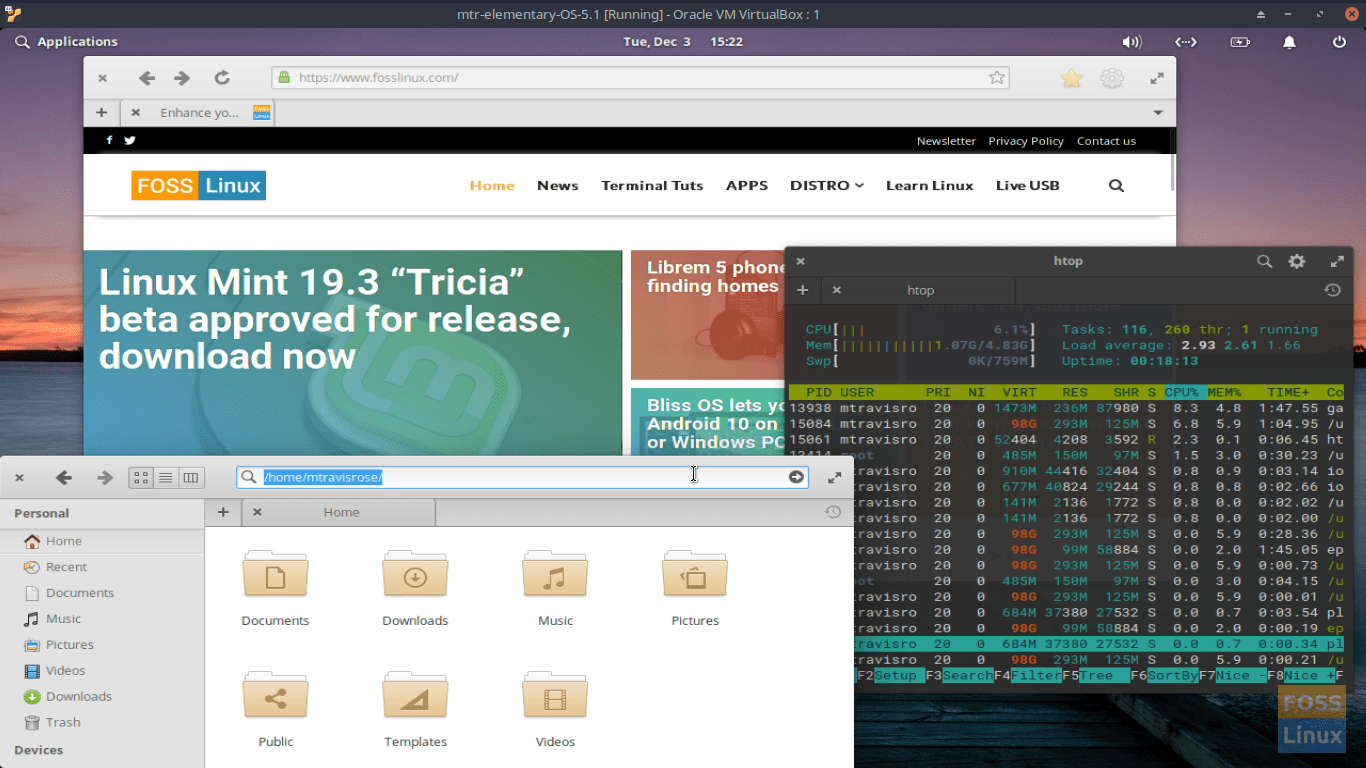The height and width of the screenshot is (768, 1366).
Task: Open search in the htop terminal
Action: (x=1265, y=261)
